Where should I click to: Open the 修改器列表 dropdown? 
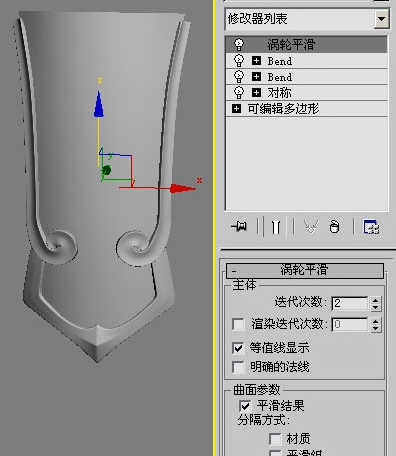point(381,19)
